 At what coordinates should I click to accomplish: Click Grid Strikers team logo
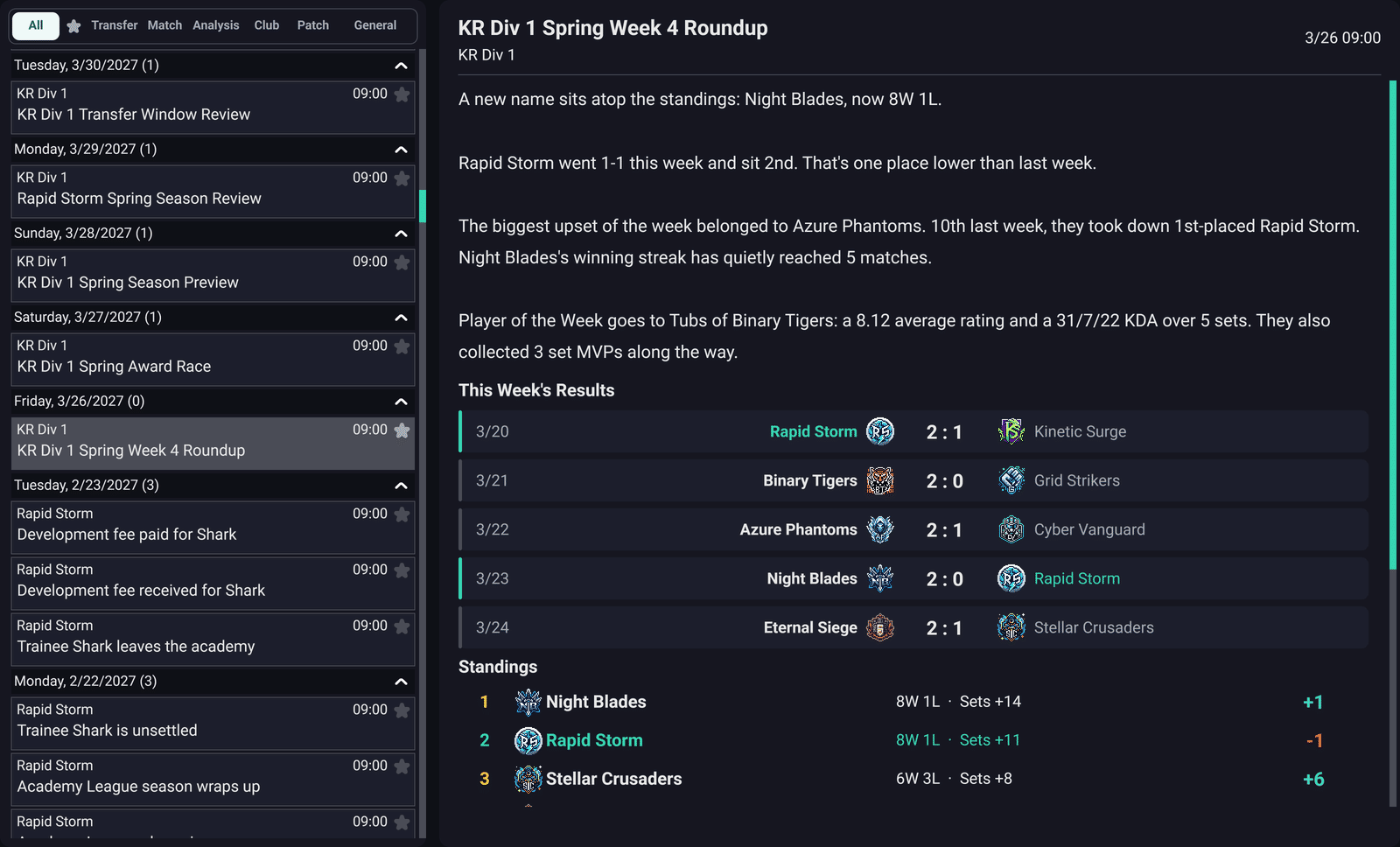click(x=1011, y=480)
